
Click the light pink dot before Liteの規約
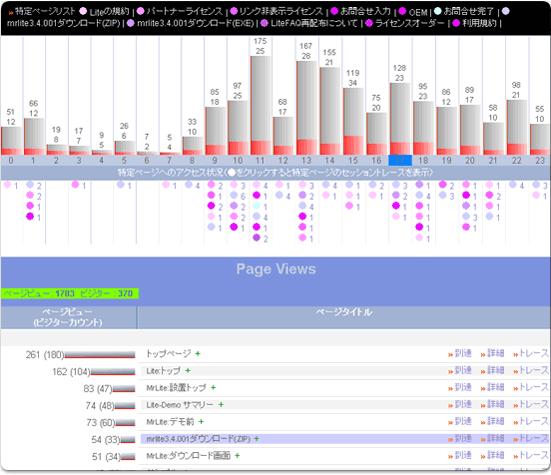(83, 11)
